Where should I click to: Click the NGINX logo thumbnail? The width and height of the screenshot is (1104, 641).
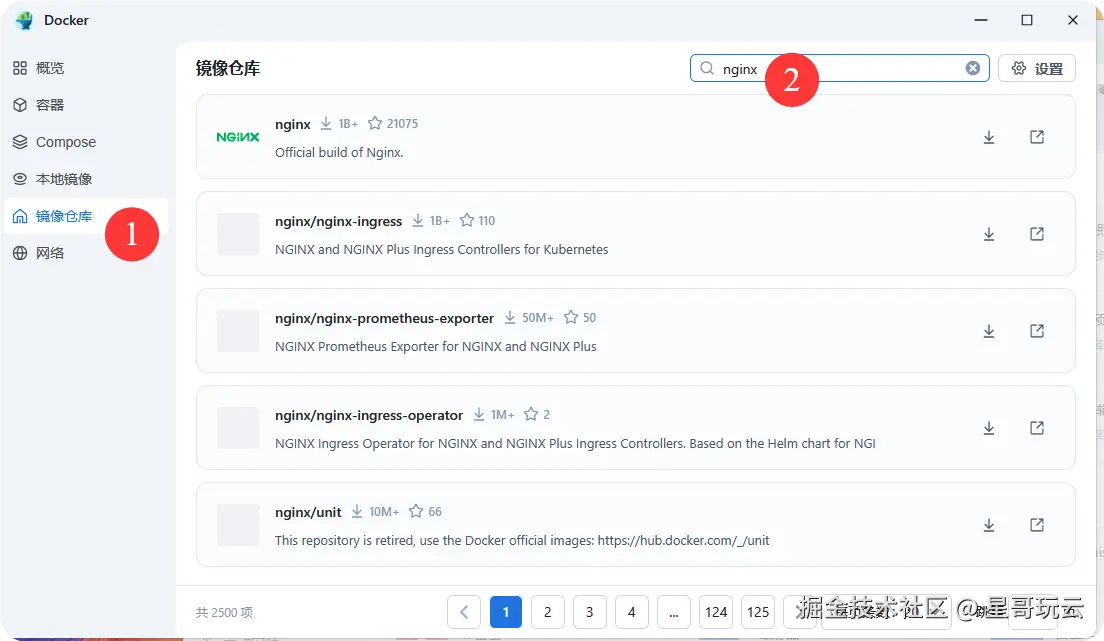tap(238, 137)
